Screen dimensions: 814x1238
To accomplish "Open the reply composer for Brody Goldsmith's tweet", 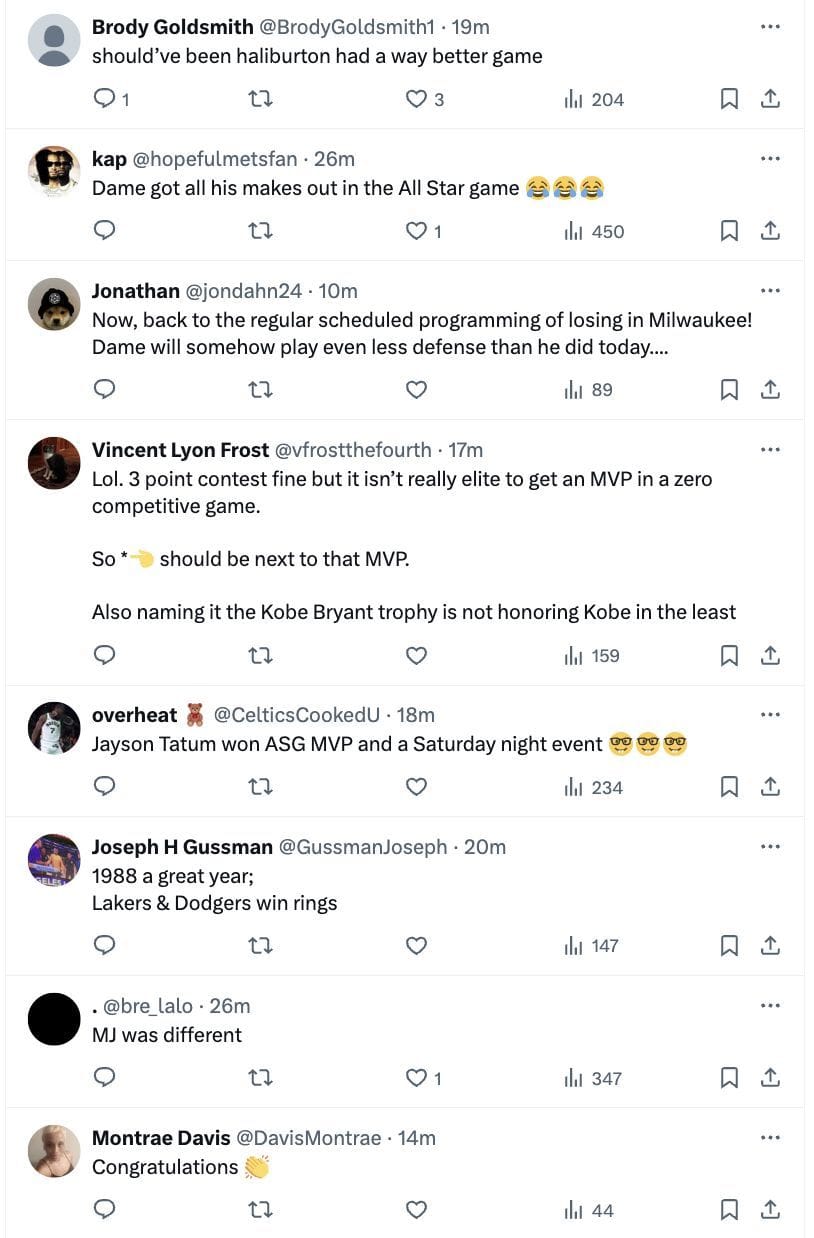I will 105,99.
